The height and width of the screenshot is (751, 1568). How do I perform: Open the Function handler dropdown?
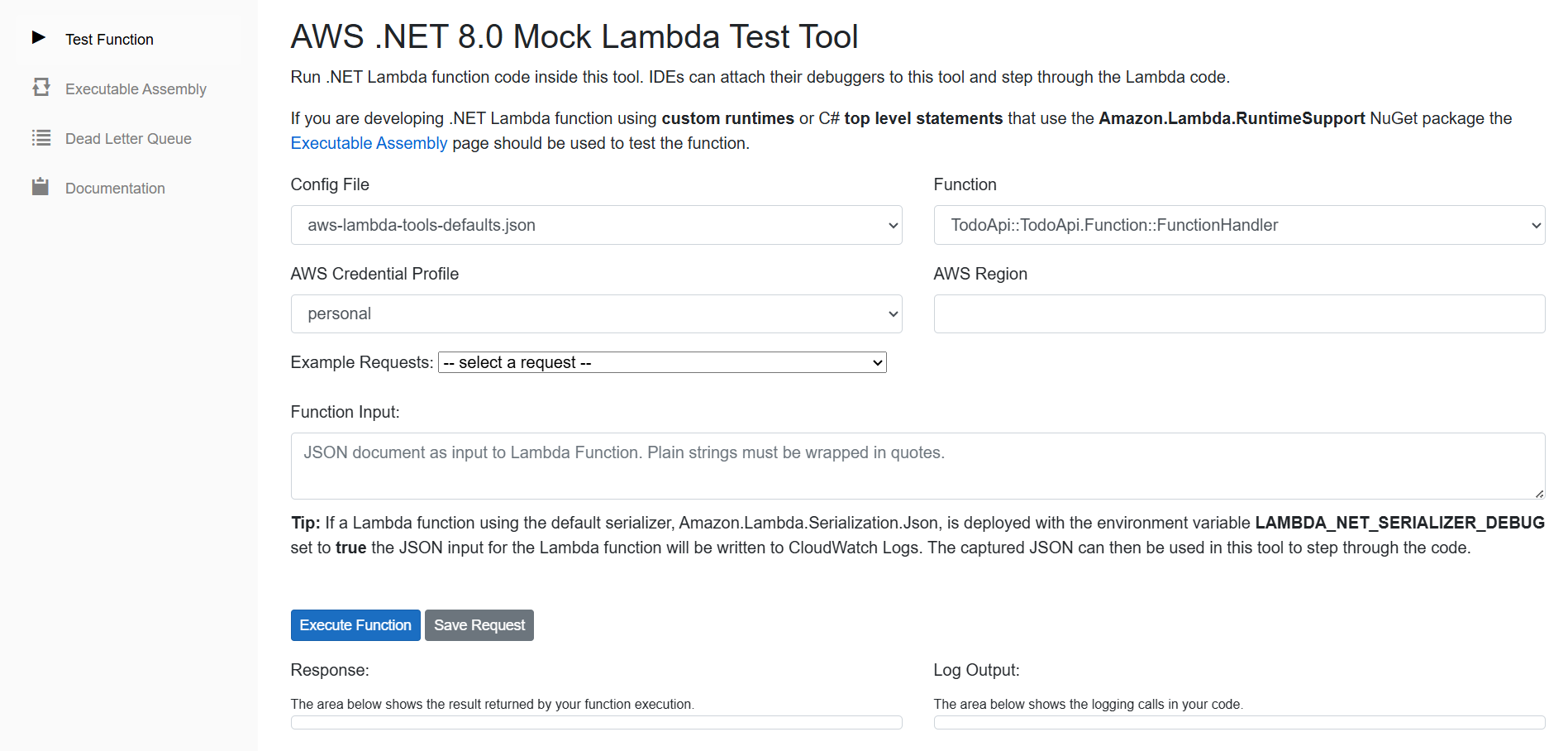point(1237,224)
